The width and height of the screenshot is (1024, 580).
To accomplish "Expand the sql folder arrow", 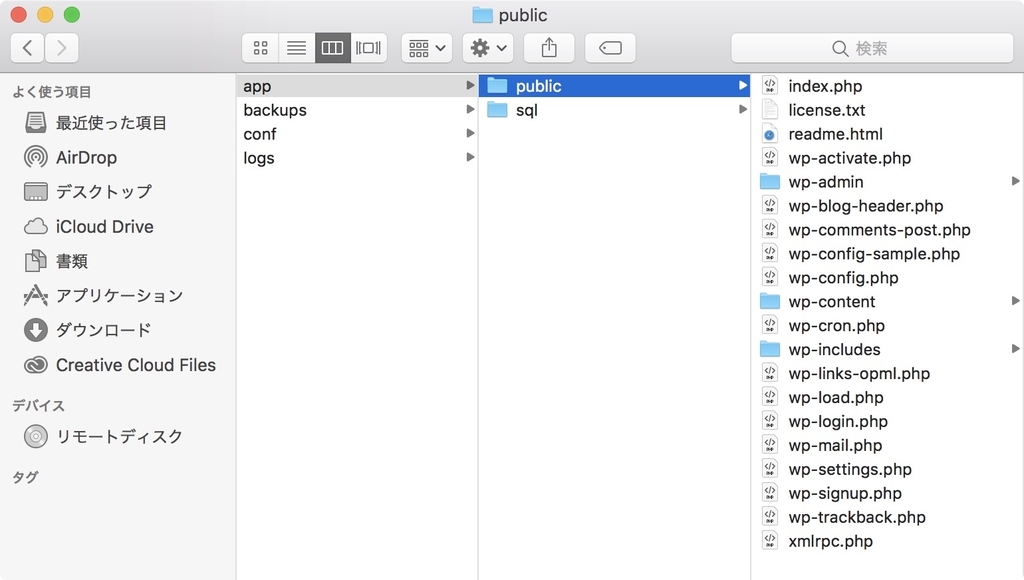I will pos(743,109).
